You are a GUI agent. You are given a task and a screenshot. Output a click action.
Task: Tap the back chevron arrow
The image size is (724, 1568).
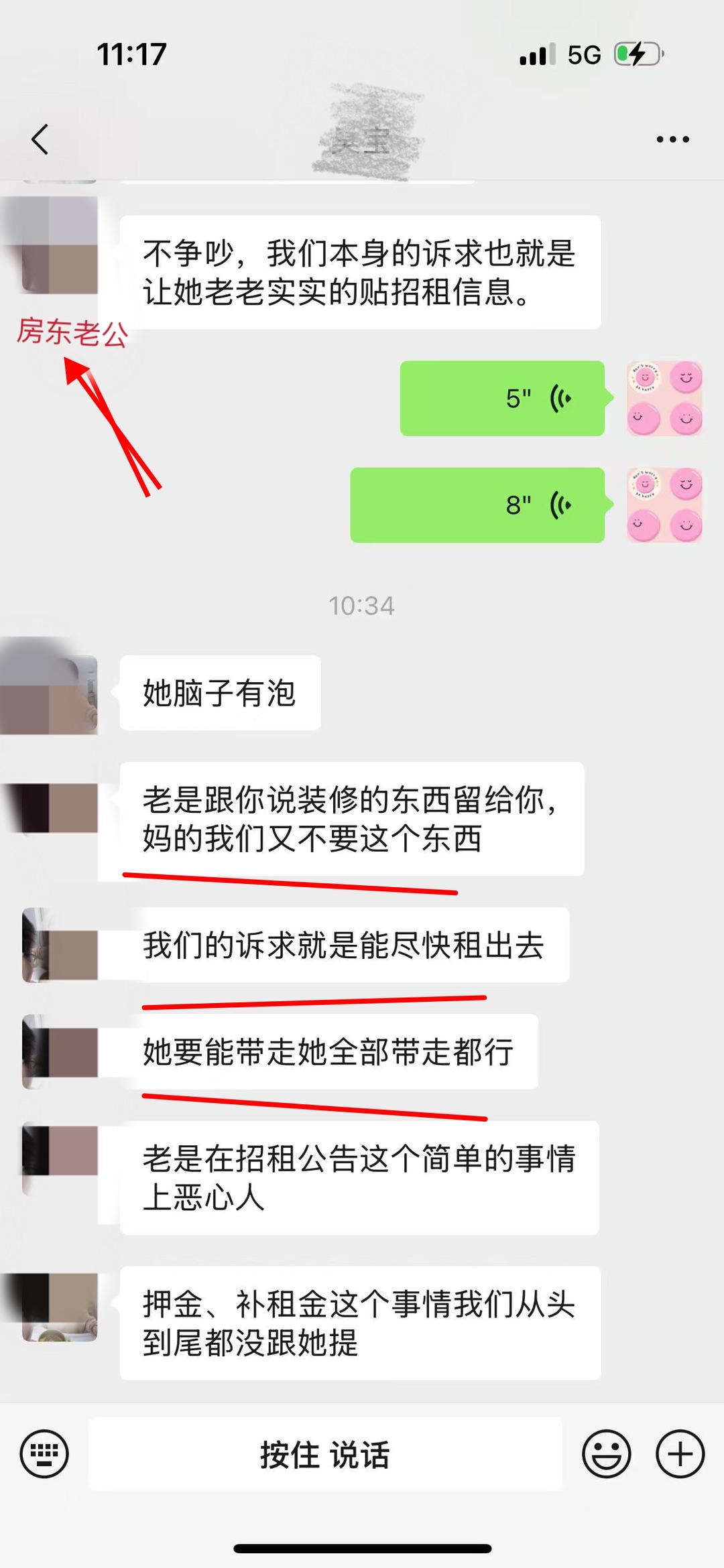point(40,139)
